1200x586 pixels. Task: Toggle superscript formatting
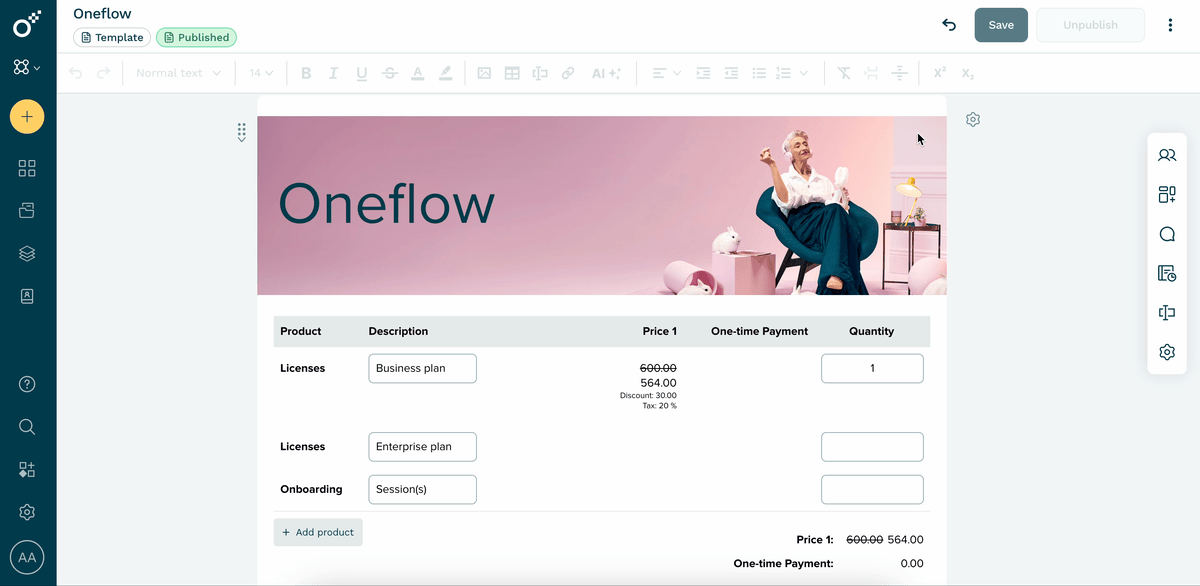tap(940, 73)
